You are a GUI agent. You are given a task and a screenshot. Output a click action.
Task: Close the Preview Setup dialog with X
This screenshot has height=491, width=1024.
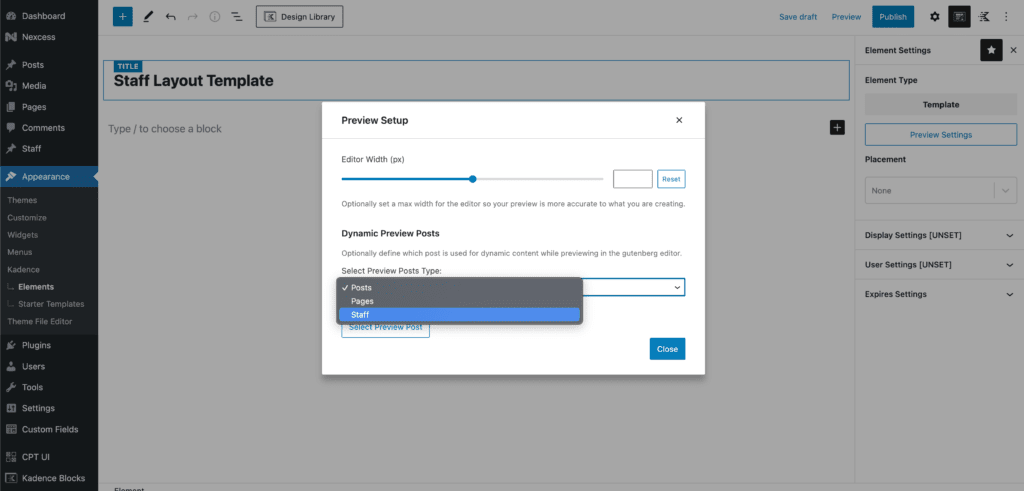tap(679, 120)
